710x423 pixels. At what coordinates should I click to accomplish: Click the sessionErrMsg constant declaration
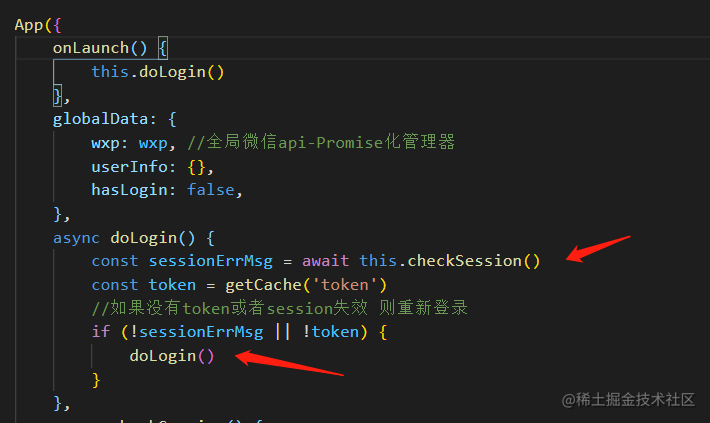pos(211,261)
